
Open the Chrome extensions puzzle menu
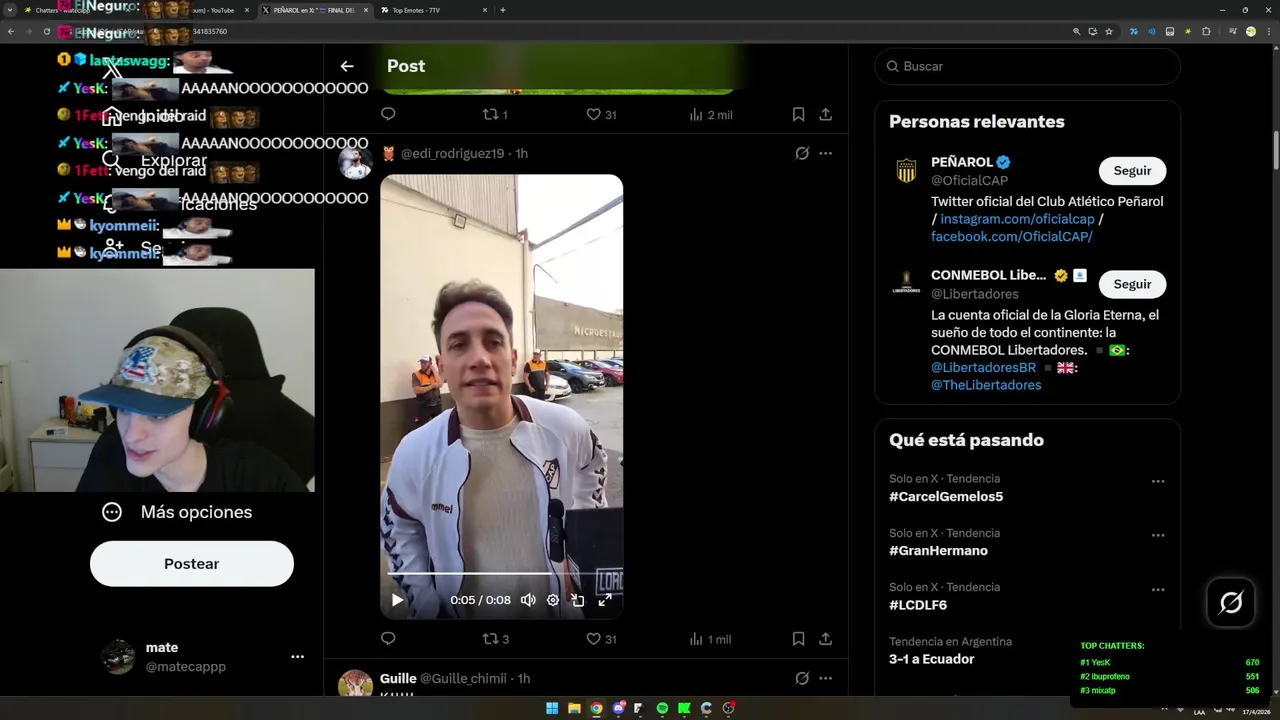coord(1206,31)
